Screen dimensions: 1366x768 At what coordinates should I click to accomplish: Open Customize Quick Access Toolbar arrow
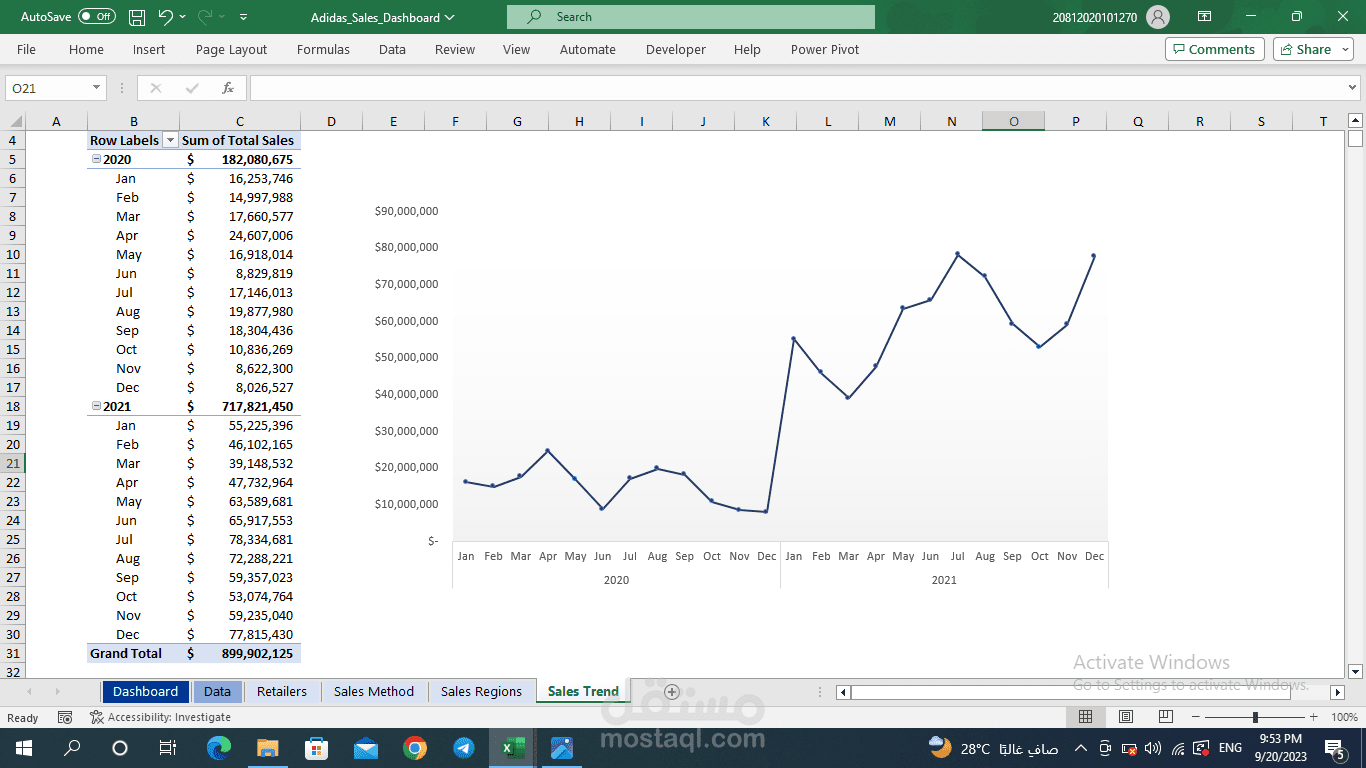[244, 17]
